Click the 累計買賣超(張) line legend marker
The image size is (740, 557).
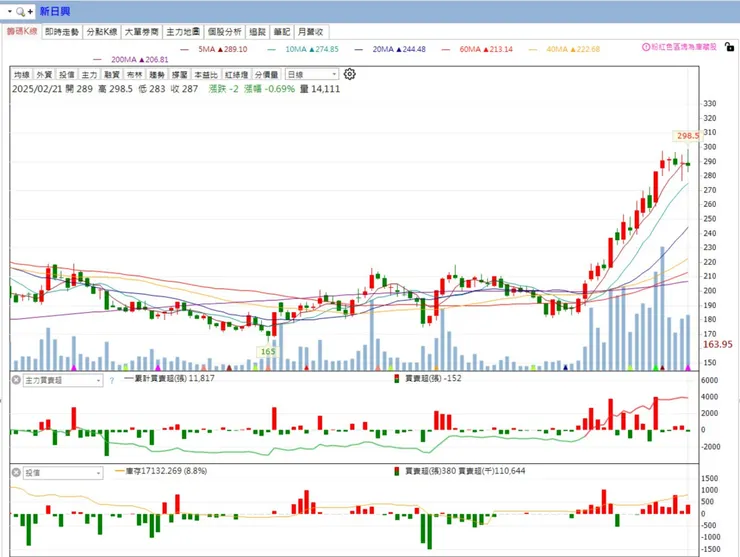click(129, 379)
